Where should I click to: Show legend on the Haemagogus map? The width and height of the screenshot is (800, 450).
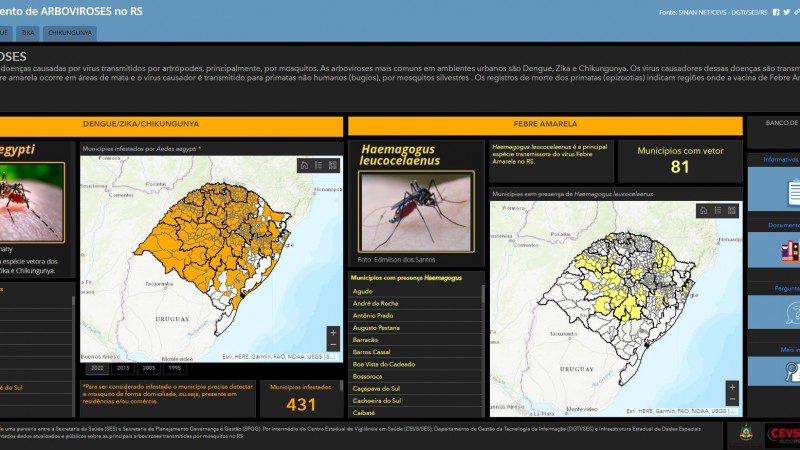tap(718, 211)
